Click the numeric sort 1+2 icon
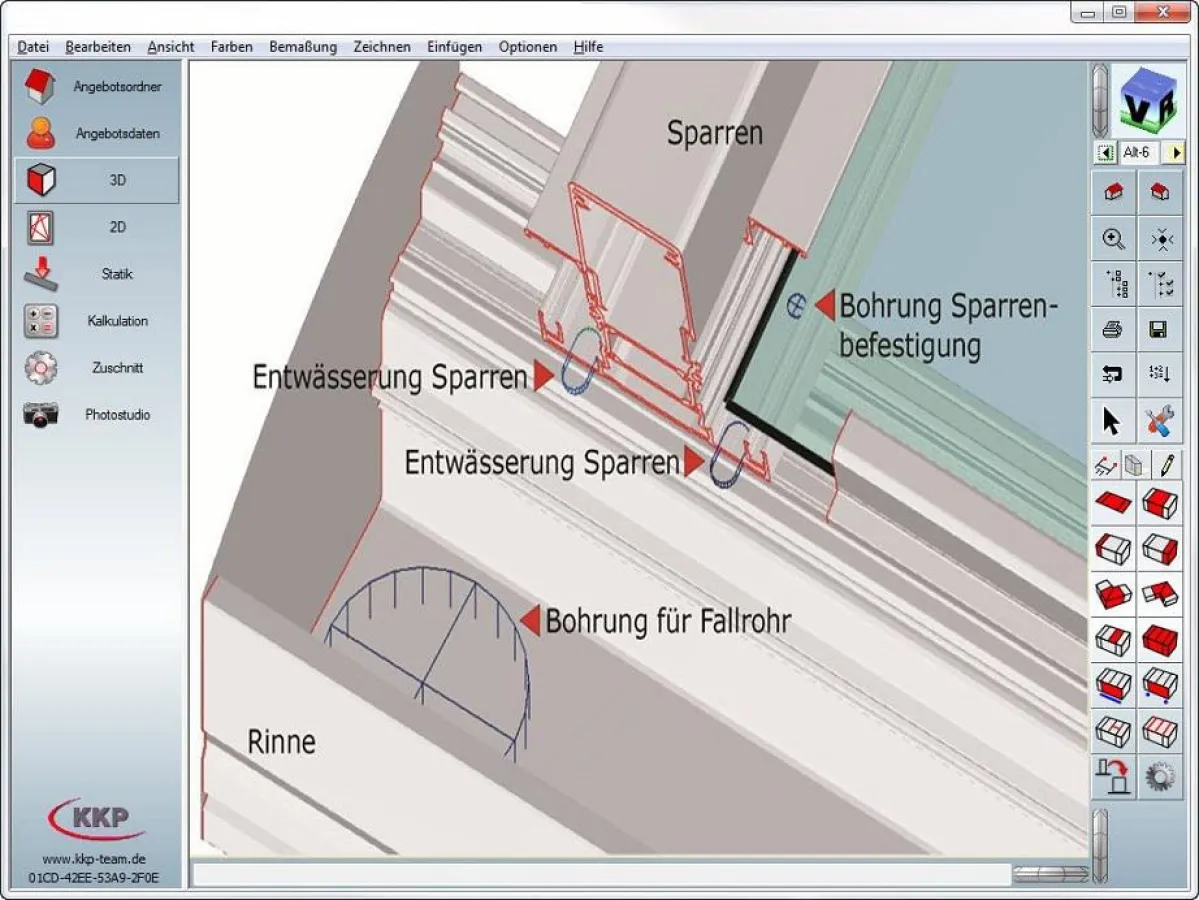 [1161, 375]
